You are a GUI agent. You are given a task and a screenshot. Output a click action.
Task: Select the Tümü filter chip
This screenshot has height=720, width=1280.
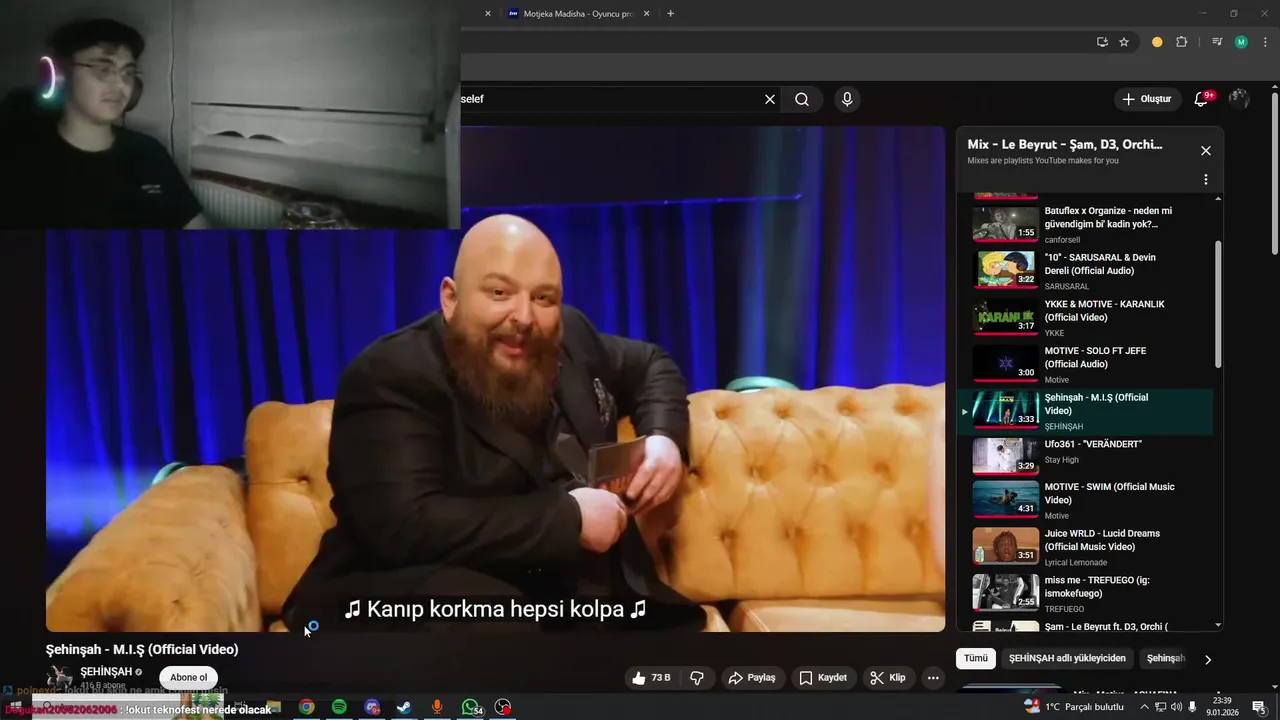pyautogui.click(x=975, y=658)
